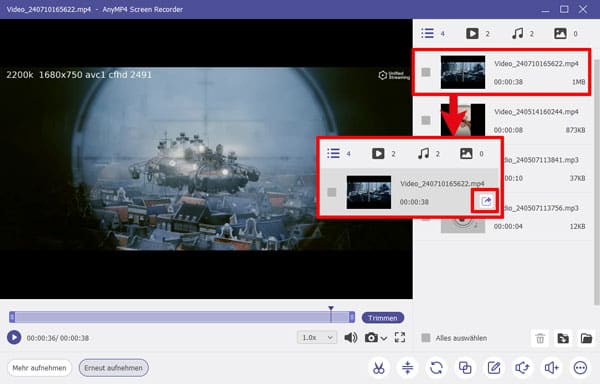Check the Video_240514160244.mp4 checkbox

(426, 120)
